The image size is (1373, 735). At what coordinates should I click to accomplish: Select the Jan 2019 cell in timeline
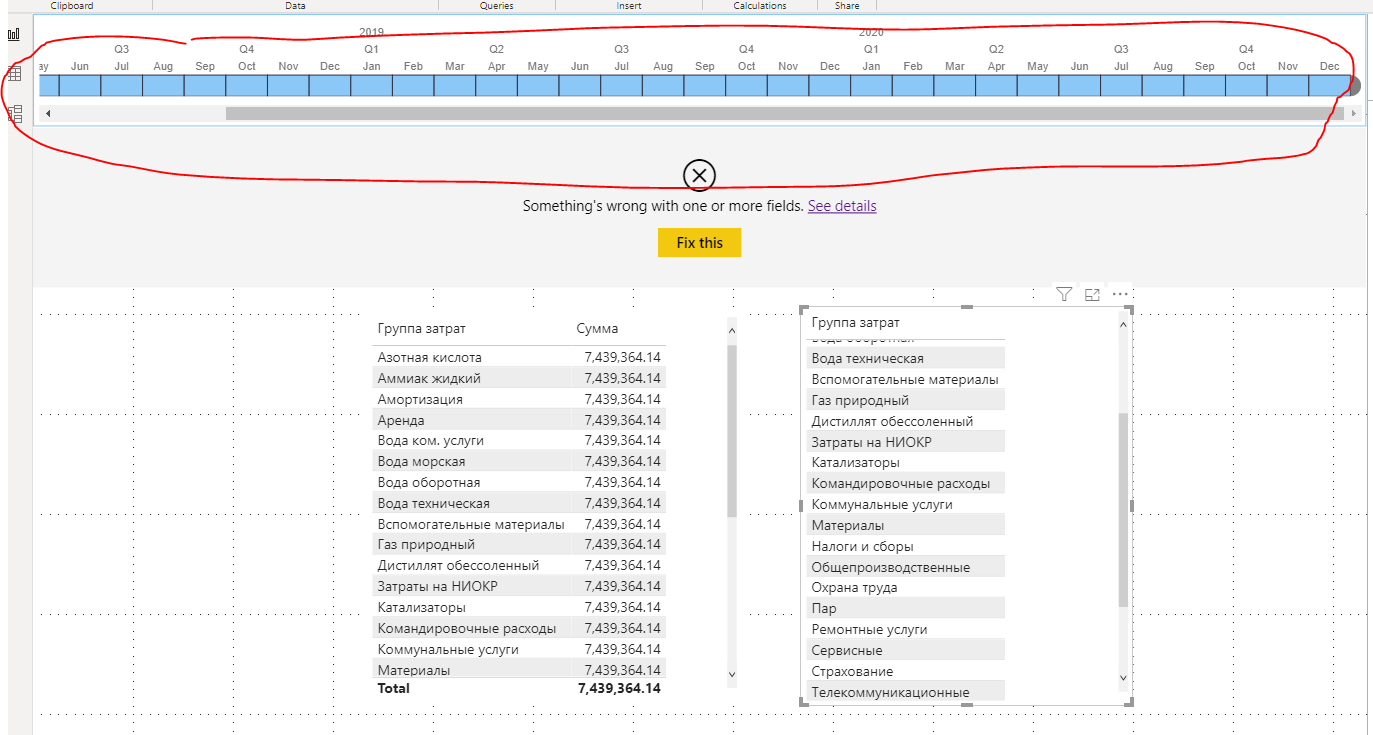pyautogui.click(x=371, y=85)
